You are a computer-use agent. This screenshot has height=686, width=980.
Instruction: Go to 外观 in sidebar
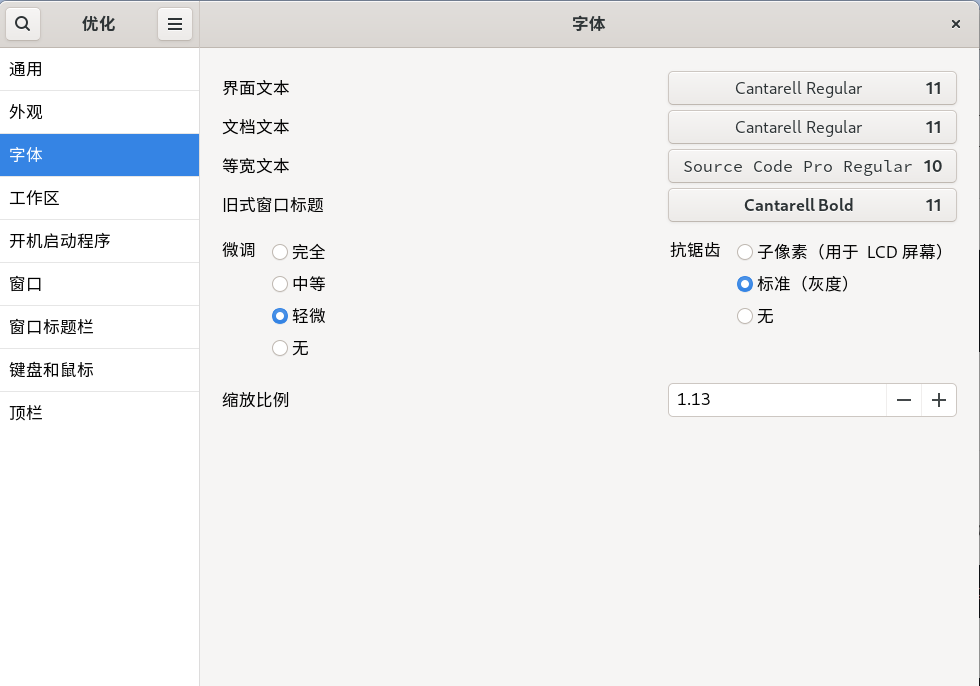(99, 112)
